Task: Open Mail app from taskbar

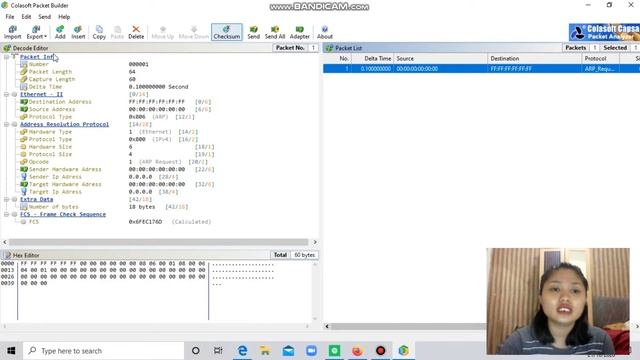Action: pos(288,351)
